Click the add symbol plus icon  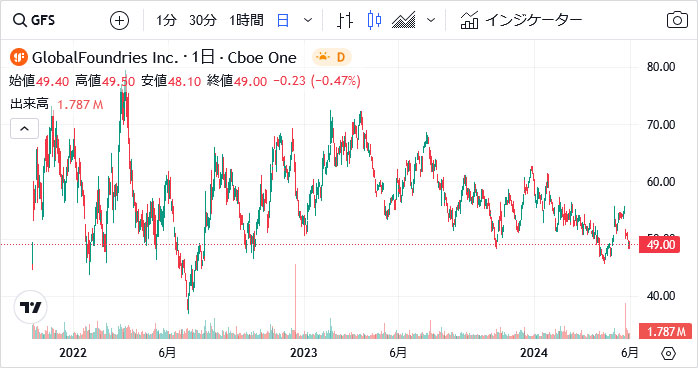119,20
